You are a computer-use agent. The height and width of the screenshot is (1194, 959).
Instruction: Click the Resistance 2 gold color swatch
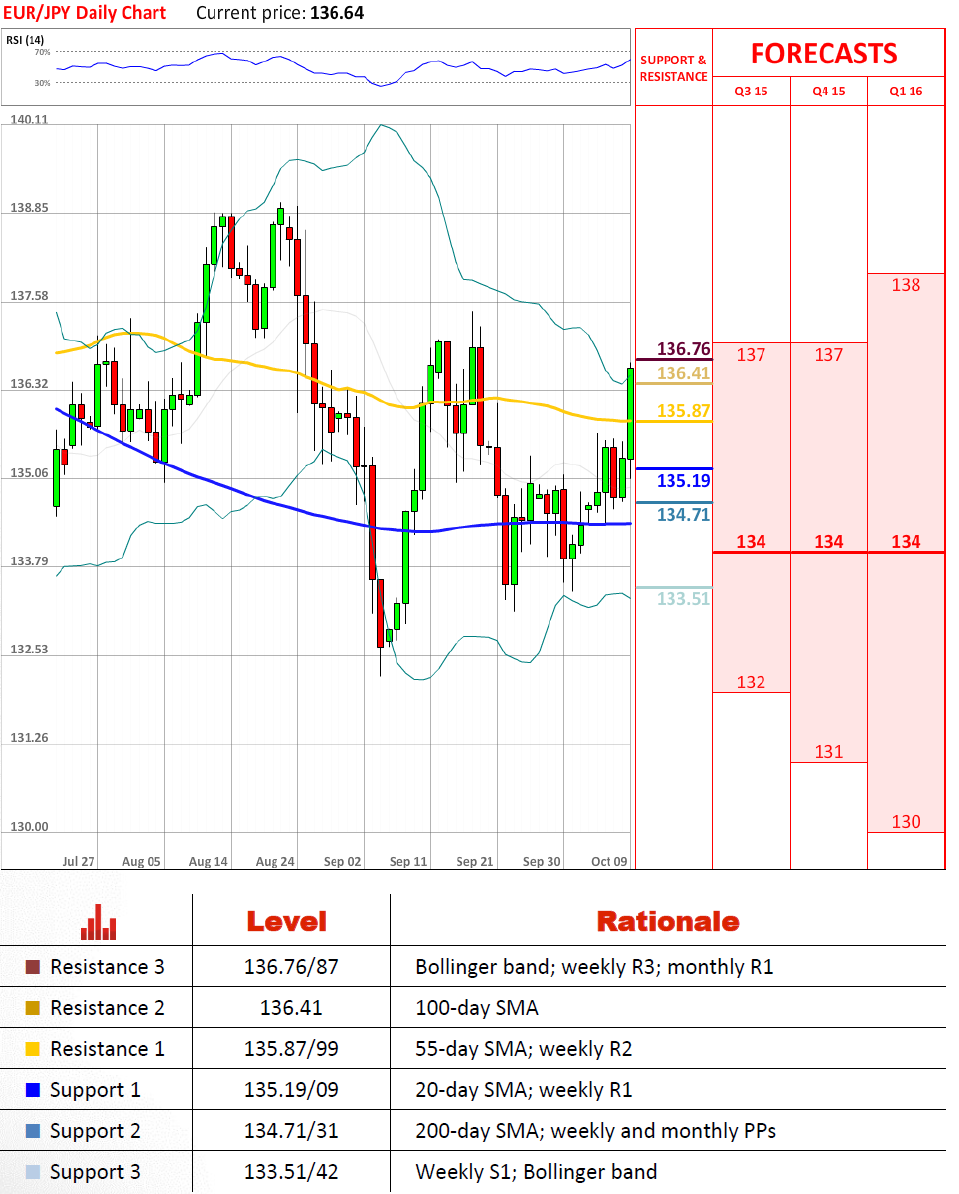tap(33, 1008)
